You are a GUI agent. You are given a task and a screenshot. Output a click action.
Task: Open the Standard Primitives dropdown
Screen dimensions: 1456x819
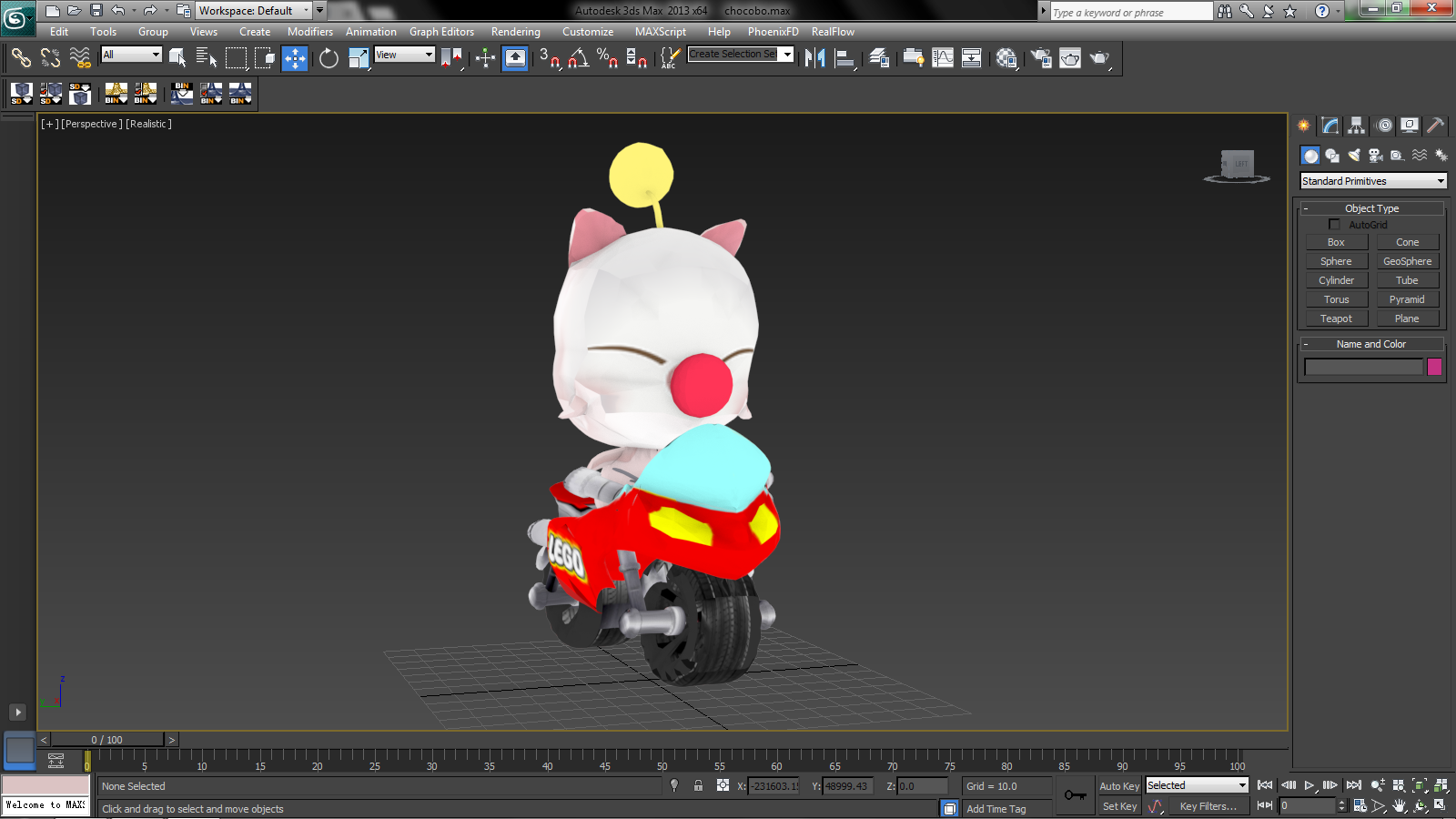[x=1373, y=181]
